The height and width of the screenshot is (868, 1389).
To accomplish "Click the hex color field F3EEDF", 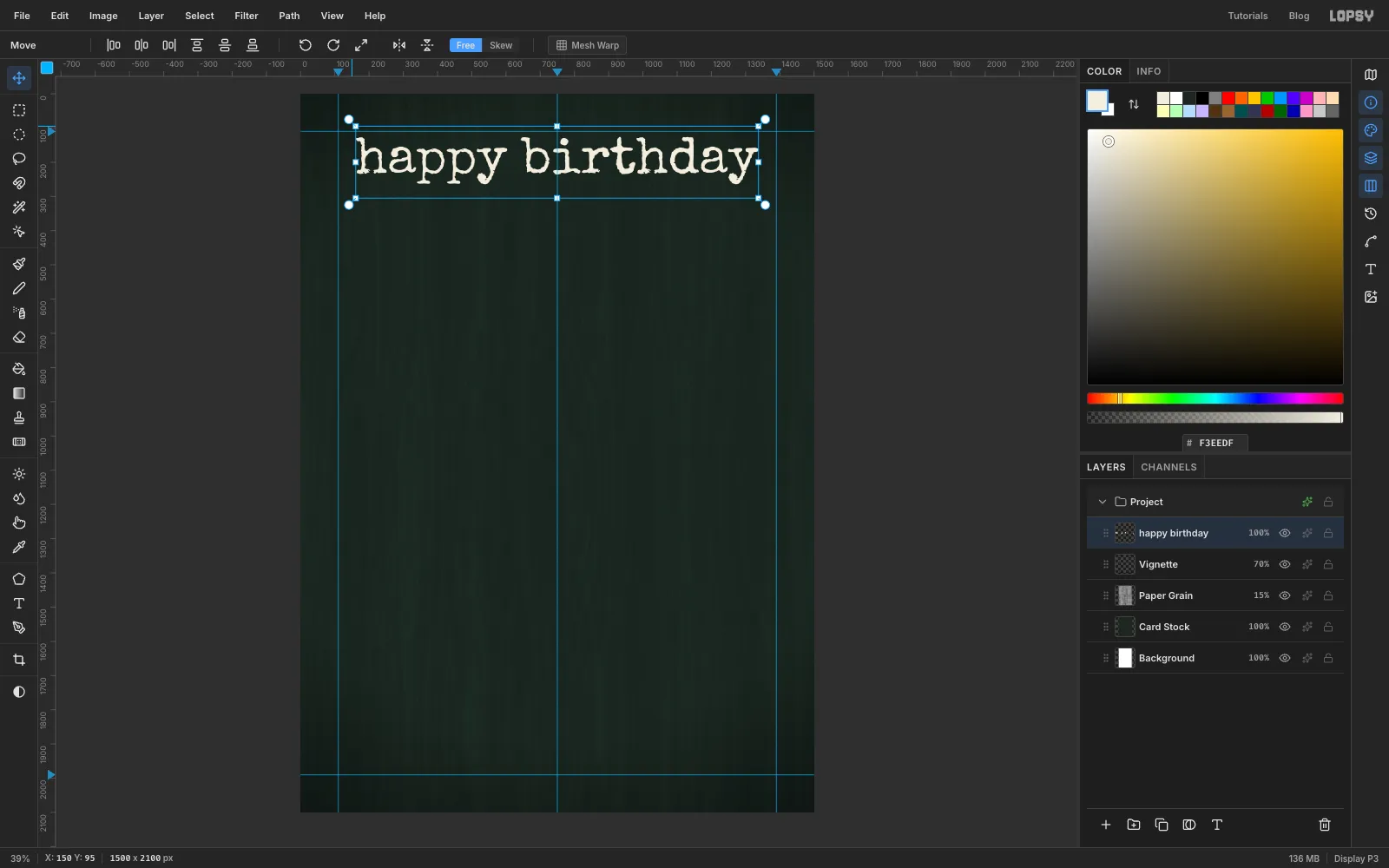I will point(1215,443).
